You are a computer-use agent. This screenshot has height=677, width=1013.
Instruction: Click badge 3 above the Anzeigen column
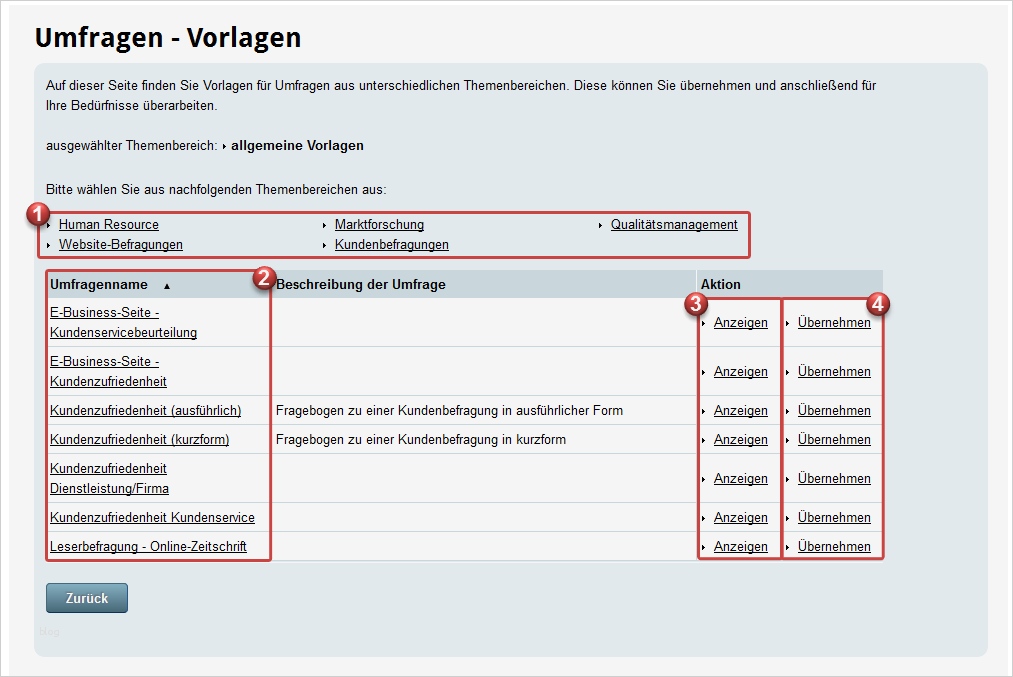(697, 303)
